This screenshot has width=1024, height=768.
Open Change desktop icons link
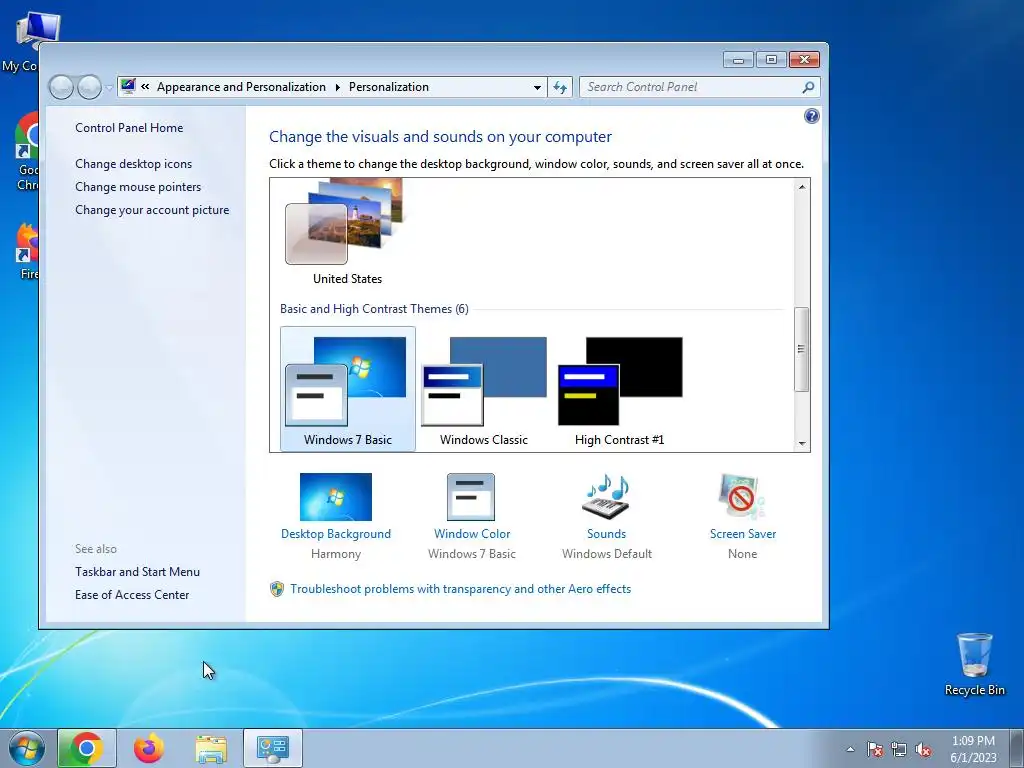[x=134, y=164]
